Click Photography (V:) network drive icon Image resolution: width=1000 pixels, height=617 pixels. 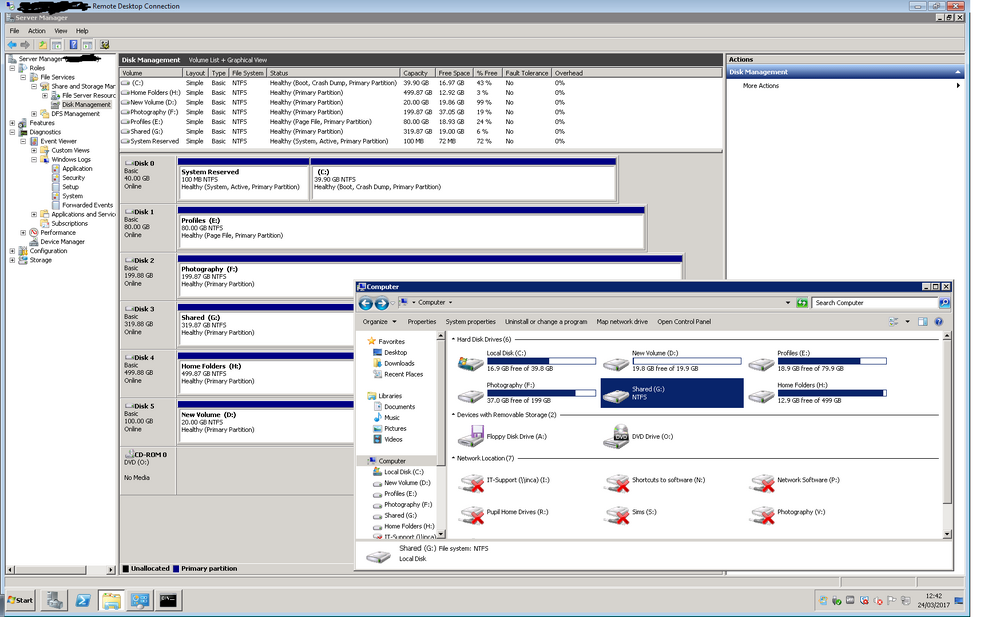coord(763,515)
